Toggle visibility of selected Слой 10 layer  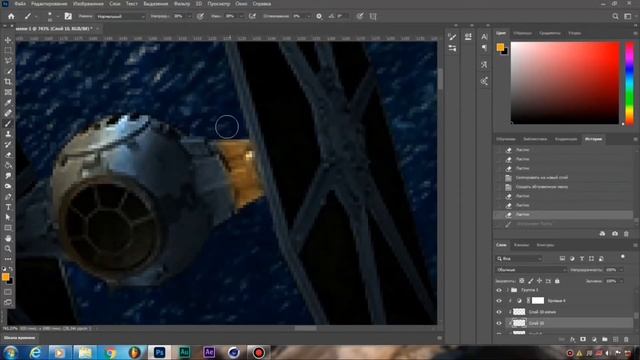click(499, 323)
